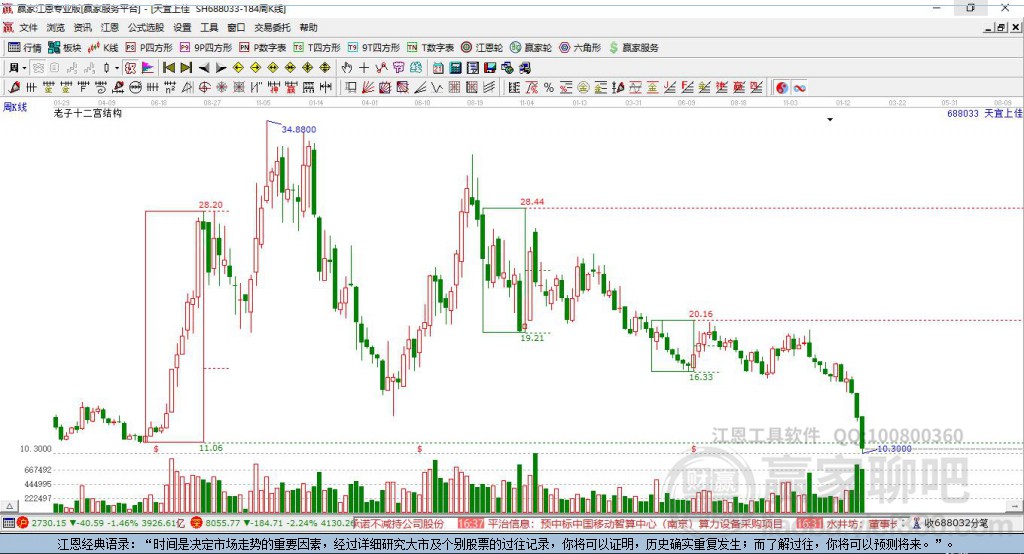
Task: Select the hand pan tool
Action: 347,68
